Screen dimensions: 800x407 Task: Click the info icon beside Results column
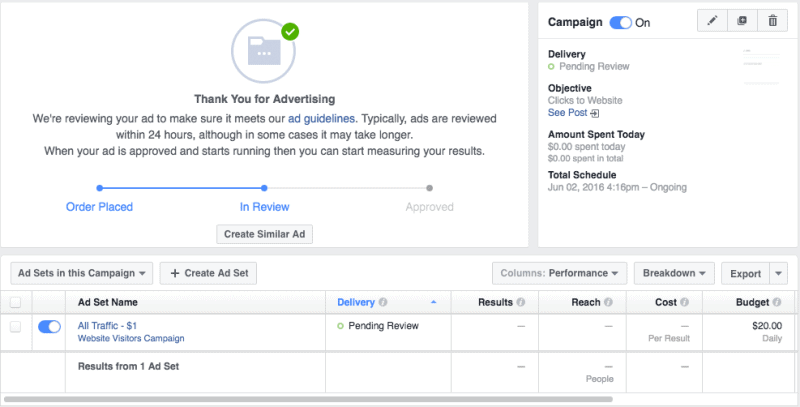click(x=522, y=302)
